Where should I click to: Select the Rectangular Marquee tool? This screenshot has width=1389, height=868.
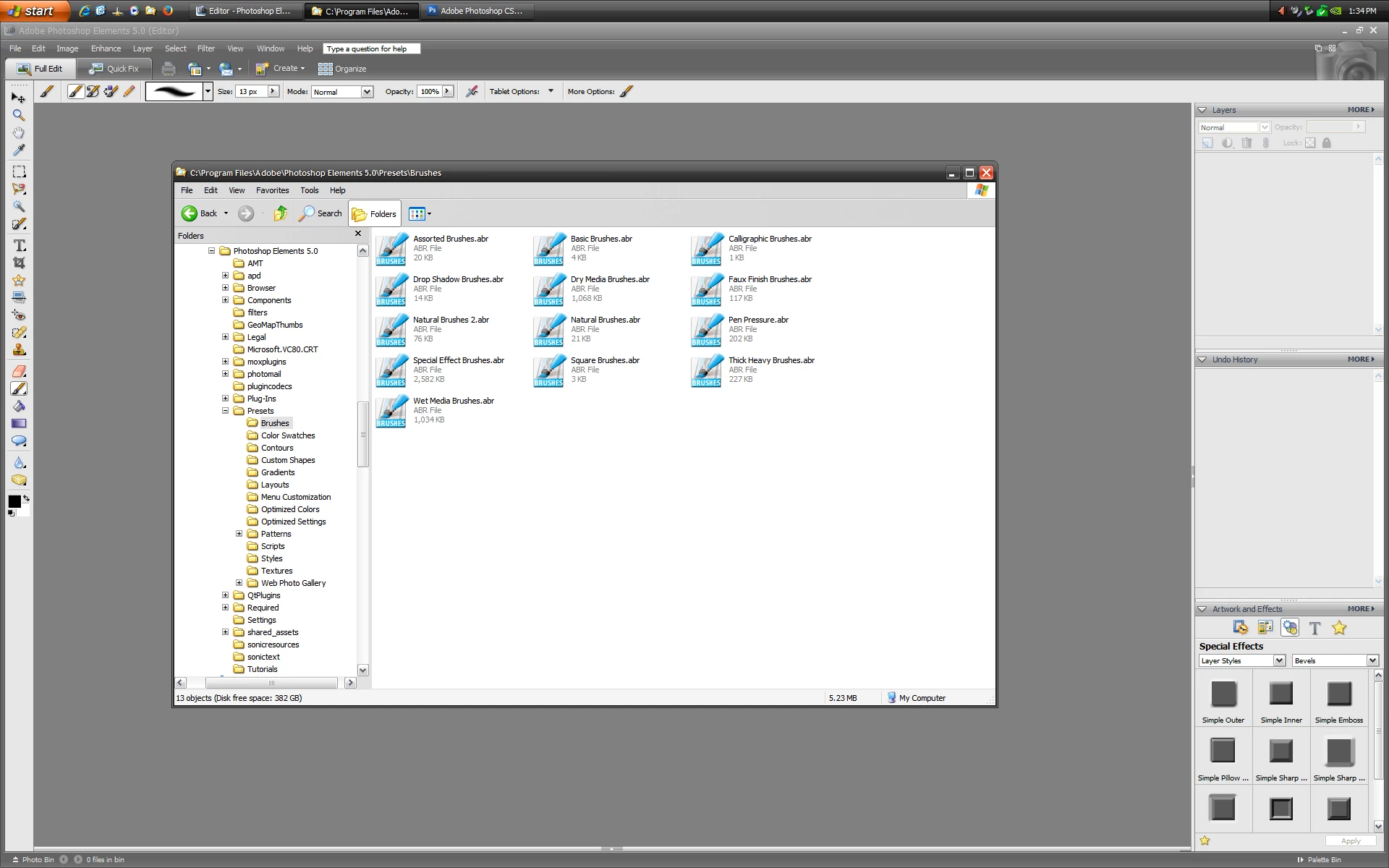click(19, 172)
